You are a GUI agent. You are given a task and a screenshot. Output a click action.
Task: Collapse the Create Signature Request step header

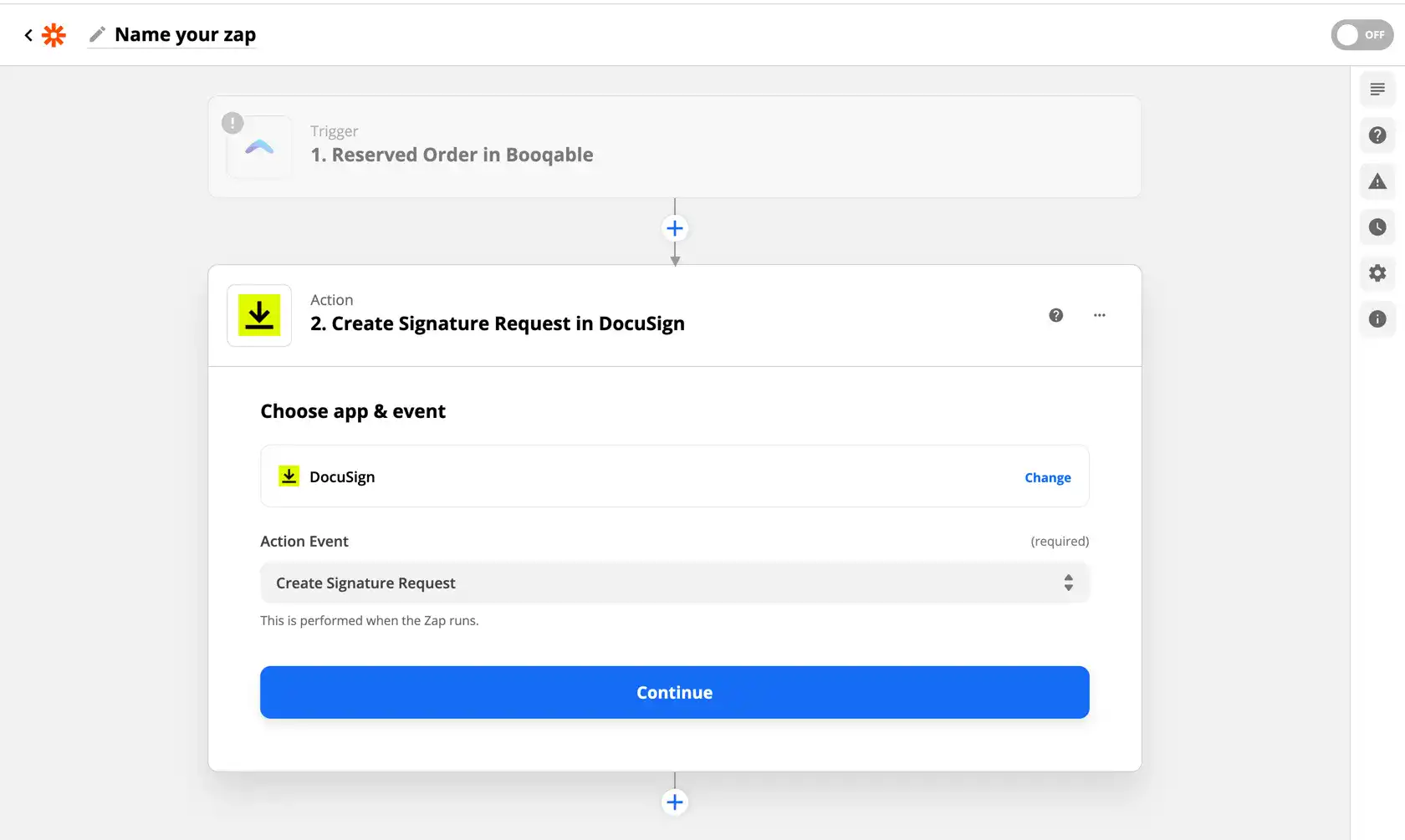tap(674, 316)
